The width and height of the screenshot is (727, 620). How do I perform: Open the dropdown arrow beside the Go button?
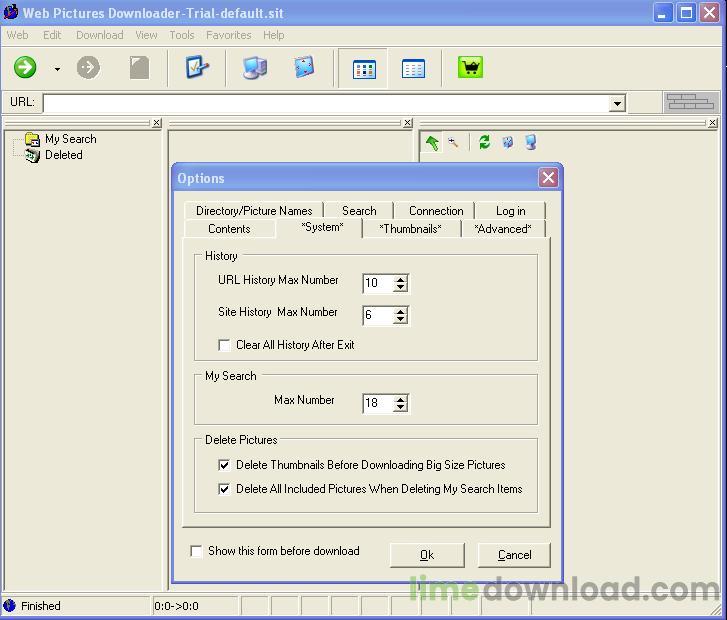(x=57, y=69)
